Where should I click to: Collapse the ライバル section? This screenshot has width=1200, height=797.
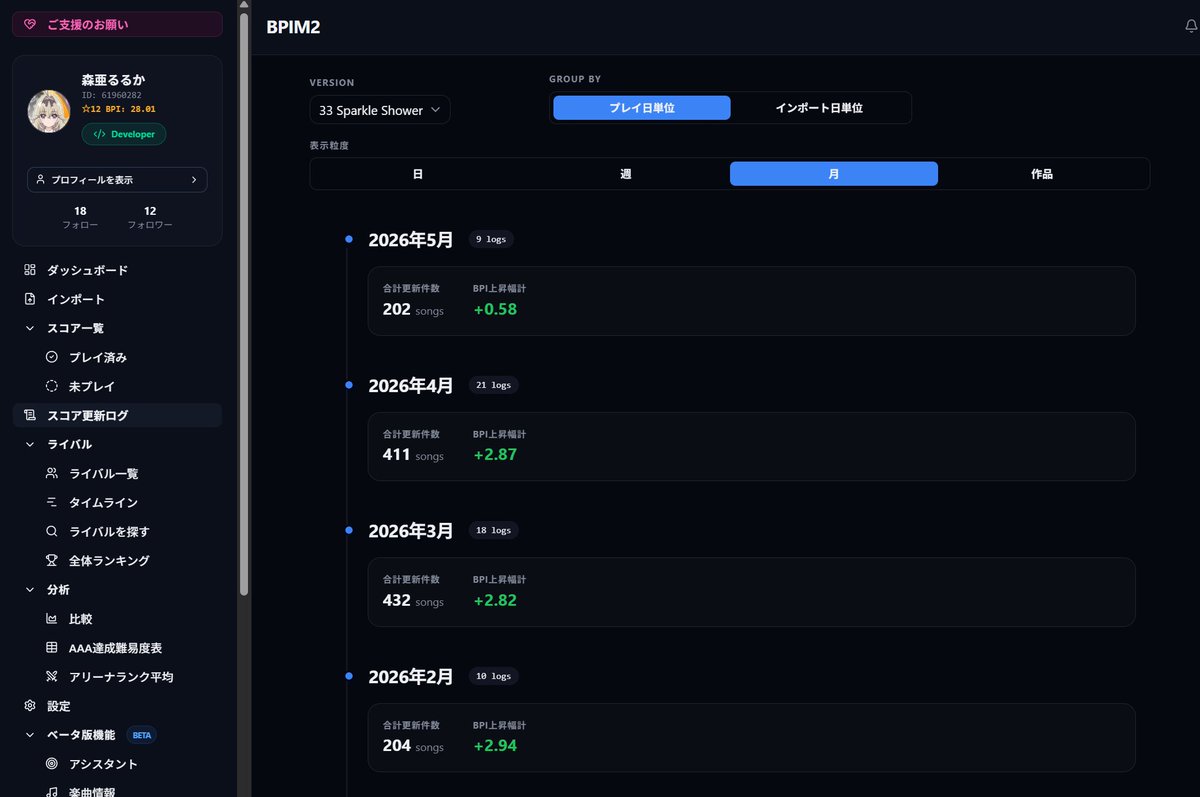pyautogui.click(x=30, y=444)
